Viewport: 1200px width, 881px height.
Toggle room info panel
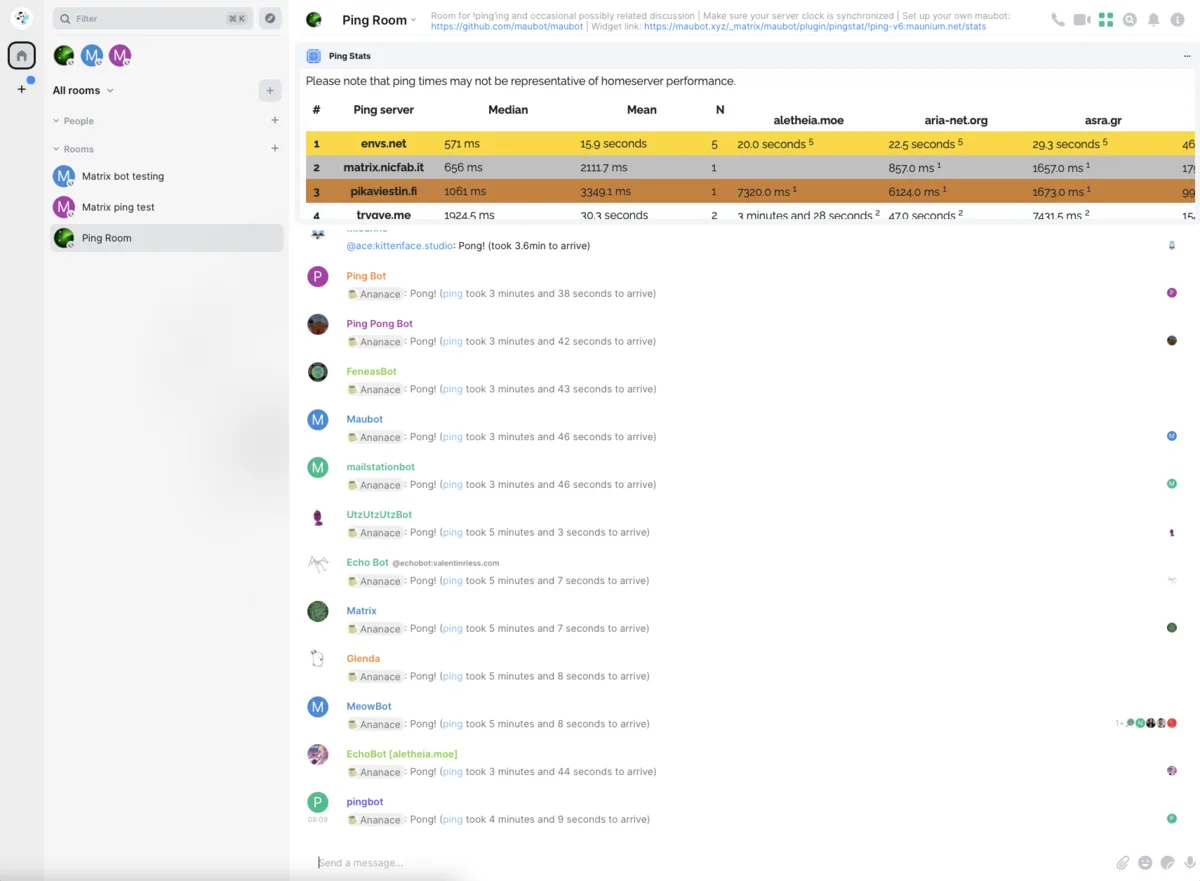pos(1177,20)
